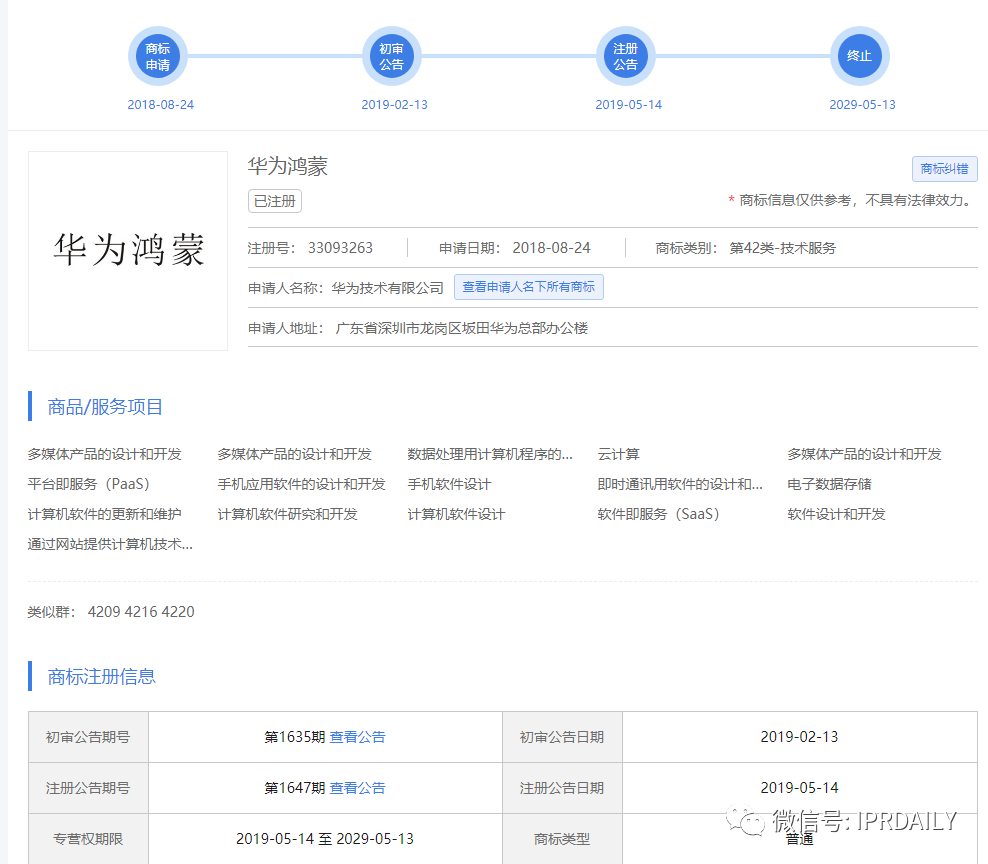Screen dimensions: 988x864
Task: Click the 查看申请人名下所有商标 button
Action: coord(529,287)
